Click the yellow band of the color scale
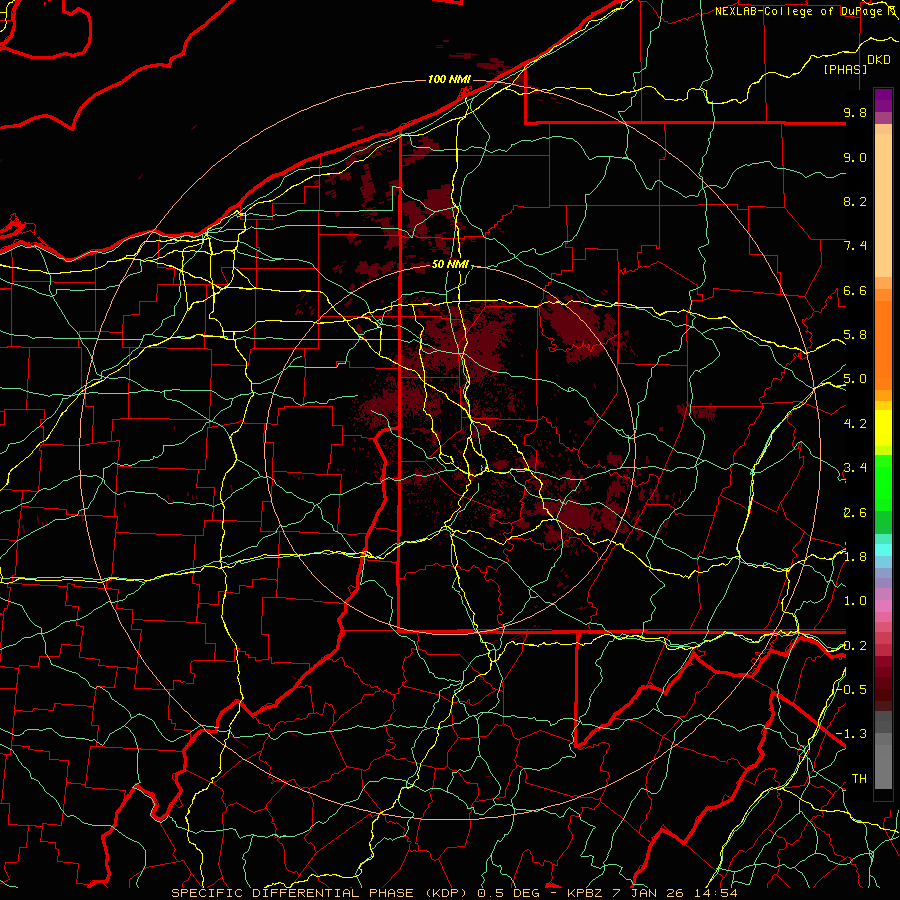 pyautogui.click(x=883, y=428)
